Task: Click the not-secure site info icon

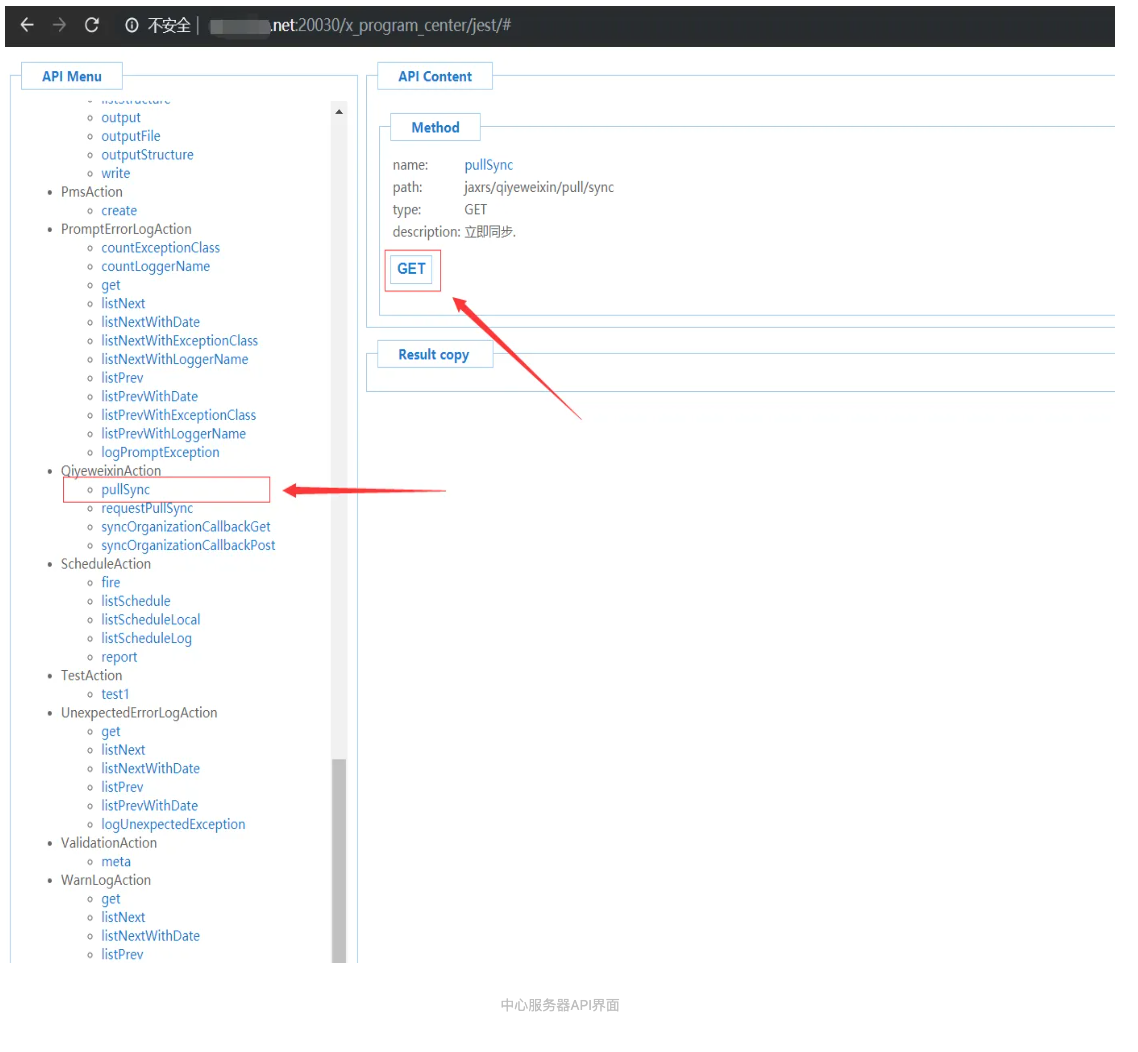Action: [x=132, y=26]
